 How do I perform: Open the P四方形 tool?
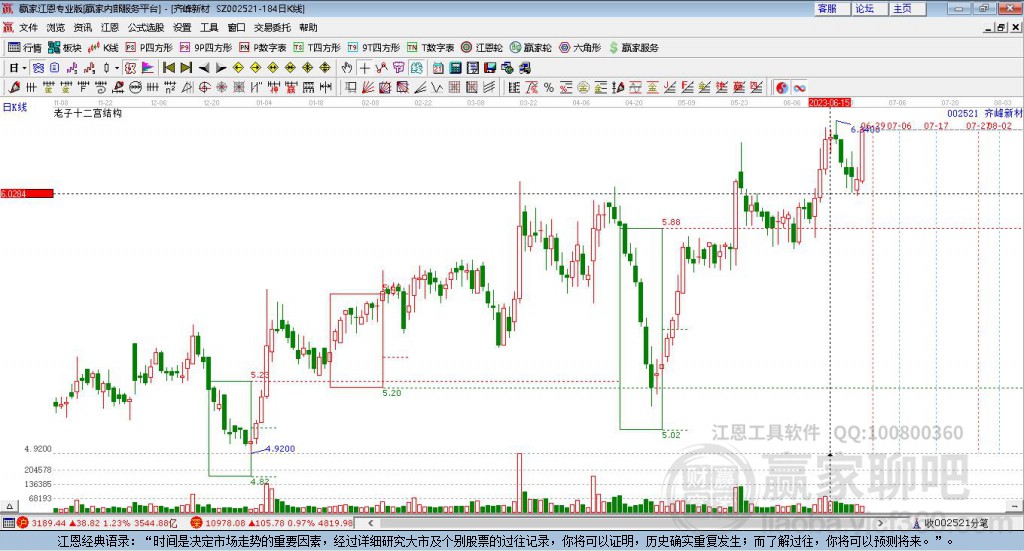click(149, 48)
